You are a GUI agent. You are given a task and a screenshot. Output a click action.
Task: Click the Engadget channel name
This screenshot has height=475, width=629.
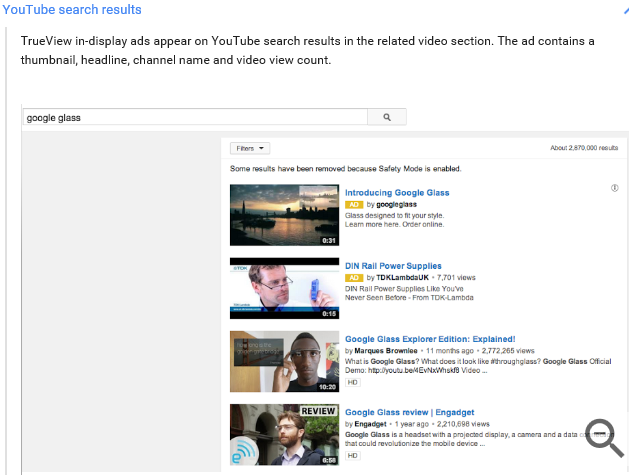[370, 424]
